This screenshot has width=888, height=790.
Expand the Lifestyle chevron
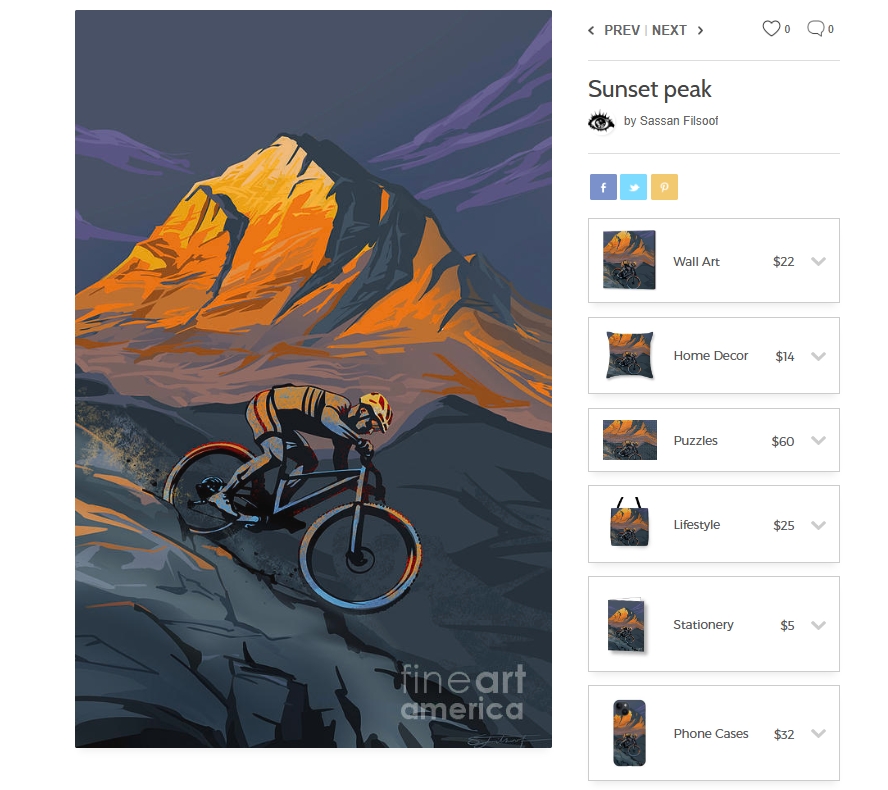(x=818, y=525)
